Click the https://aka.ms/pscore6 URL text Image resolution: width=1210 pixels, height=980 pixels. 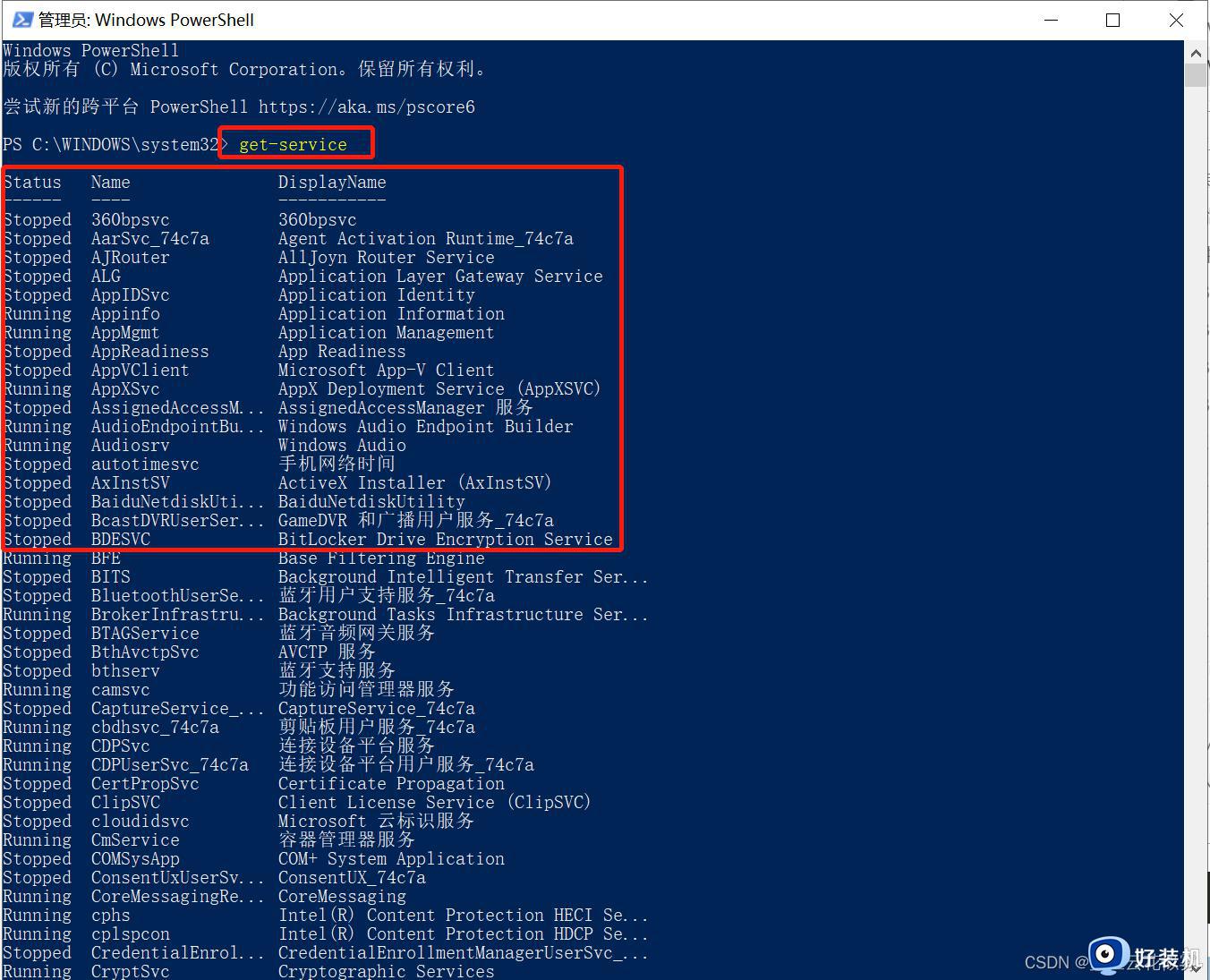point(367,107)
